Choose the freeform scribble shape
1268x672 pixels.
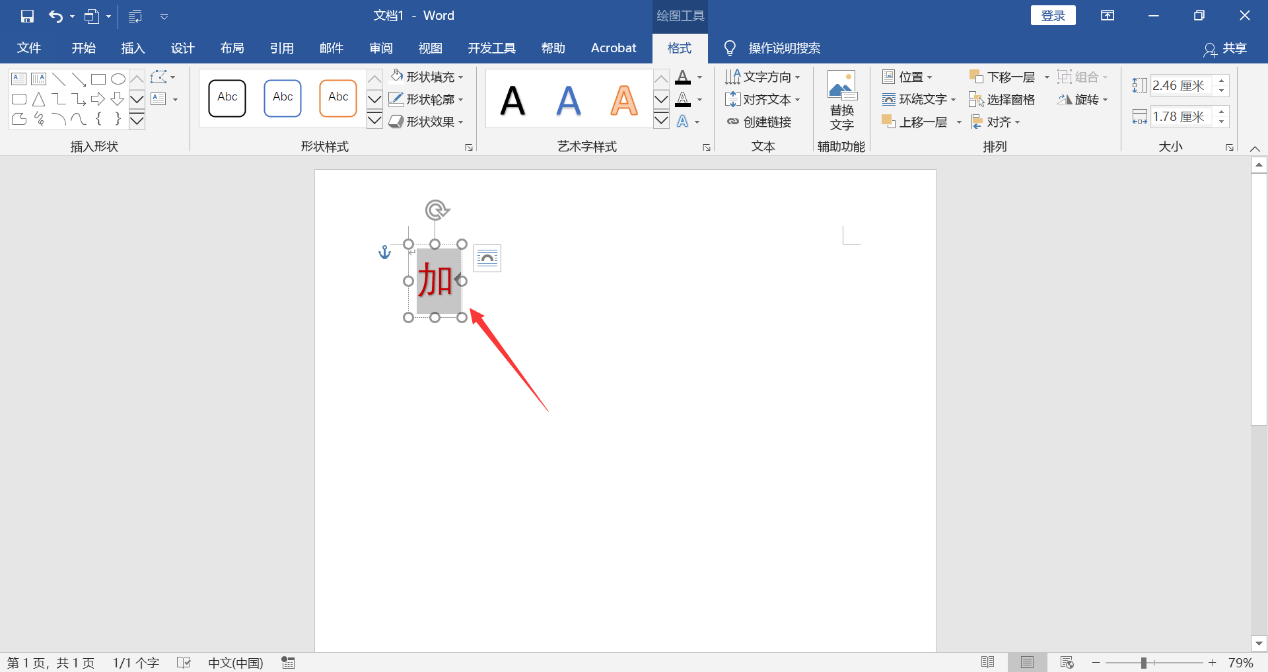click(x=38, y=119)
